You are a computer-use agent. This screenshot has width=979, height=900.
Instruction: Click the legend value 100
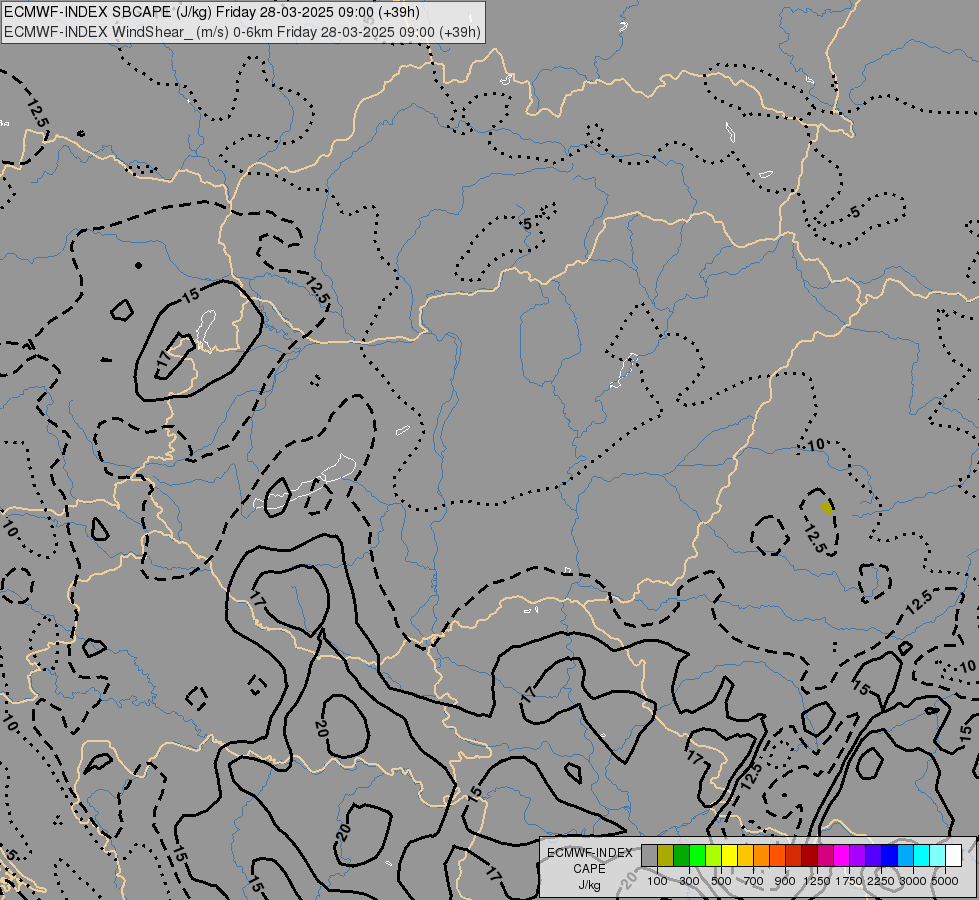[x=657, y=881]
